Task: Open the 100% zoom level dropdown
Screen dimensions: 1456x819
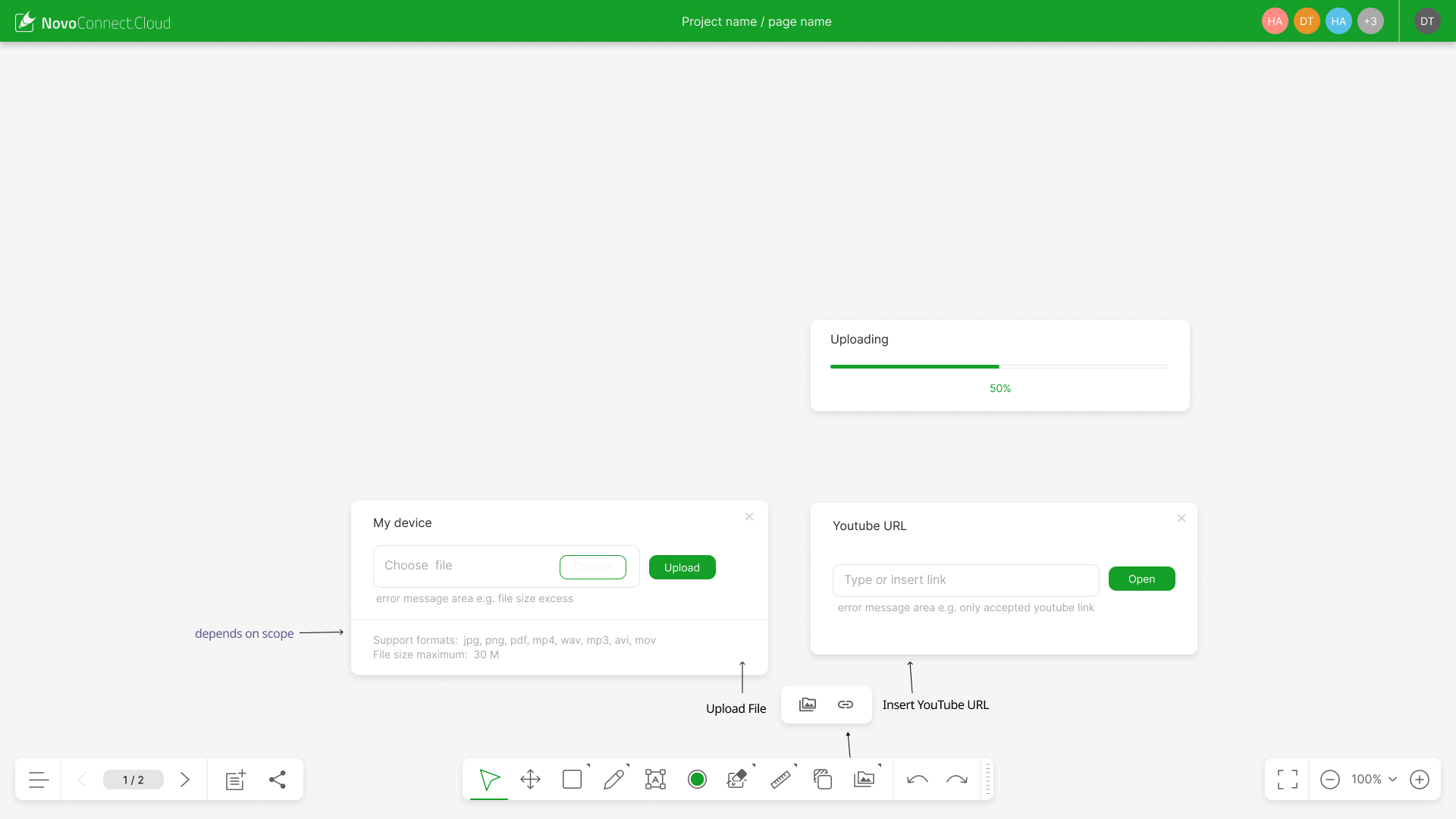Action: click(x=1373, y=779)
